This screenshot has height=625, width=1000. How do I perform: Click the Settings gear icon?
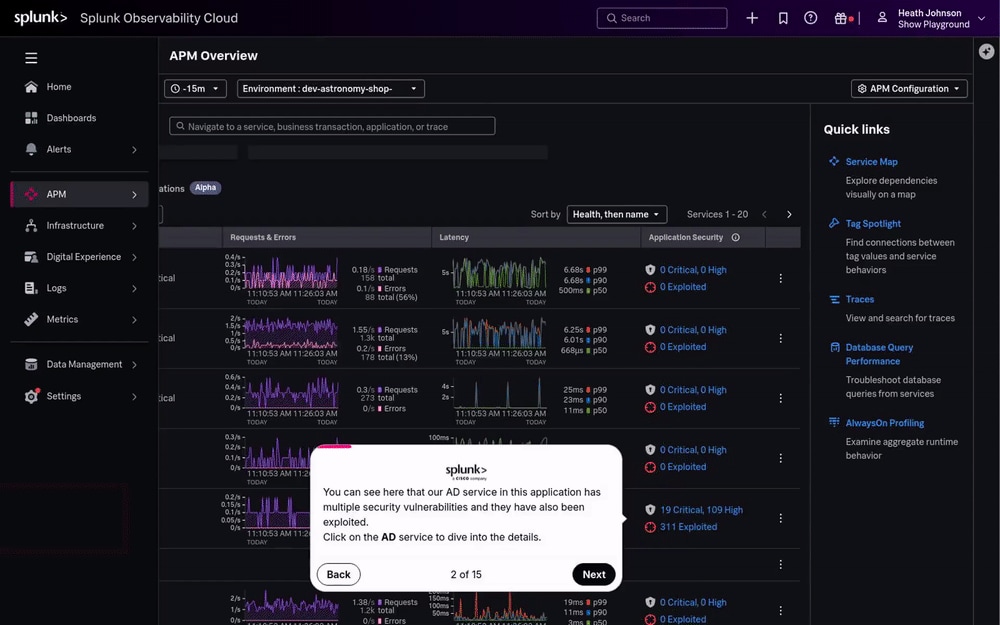point(31,396)
